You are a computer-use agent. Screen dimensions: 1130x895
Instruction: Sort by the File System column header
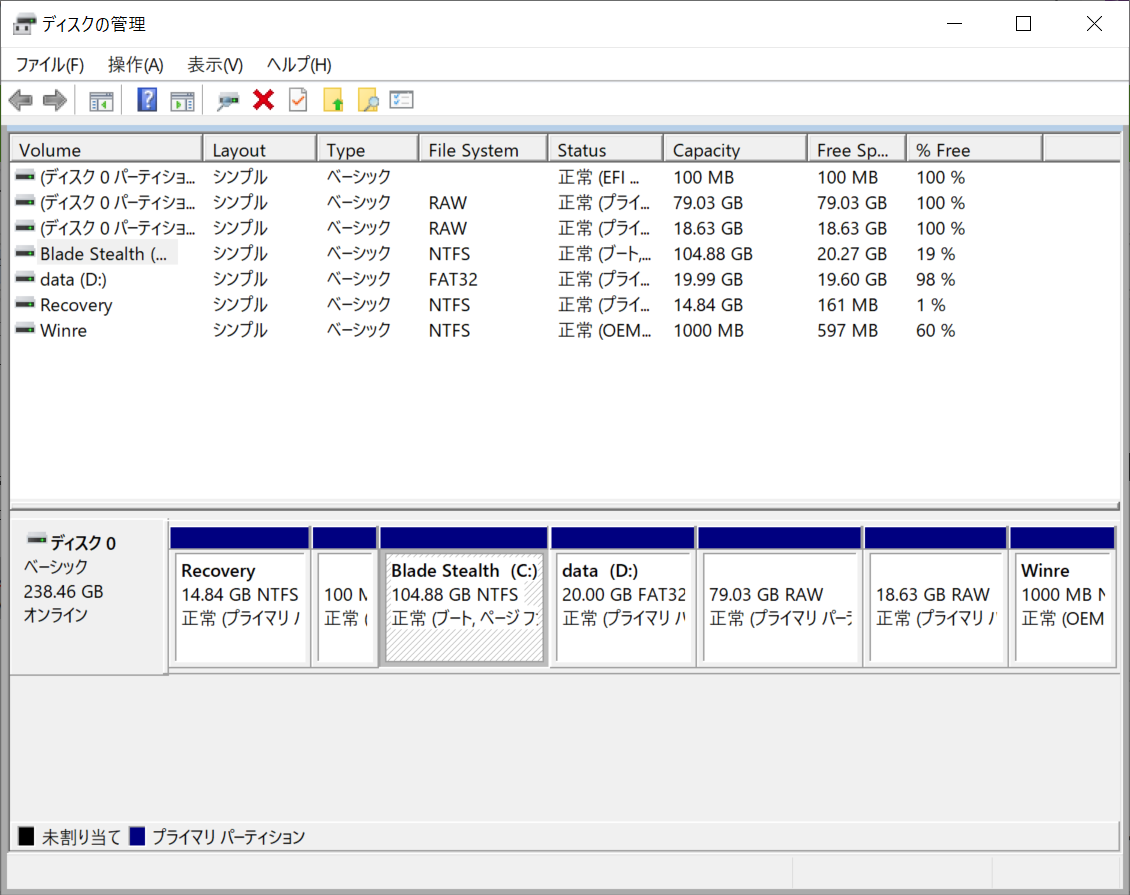pyautogui.click(x=483, y=149)
